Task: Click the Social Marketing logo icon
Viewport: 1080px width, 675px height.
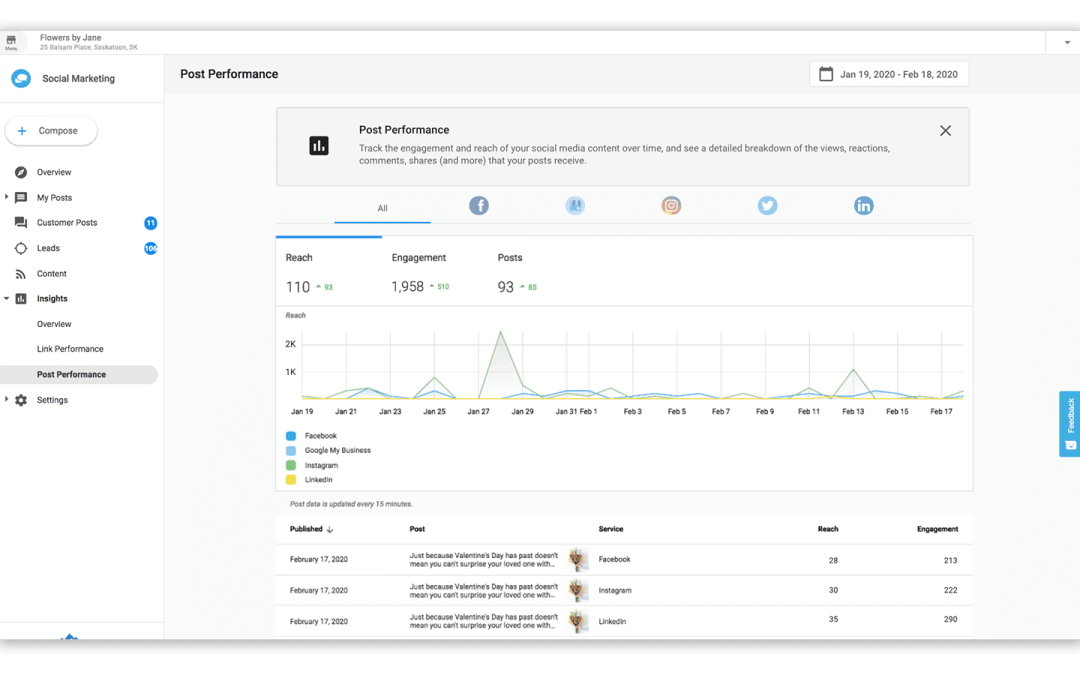Action: click(21, 79)
